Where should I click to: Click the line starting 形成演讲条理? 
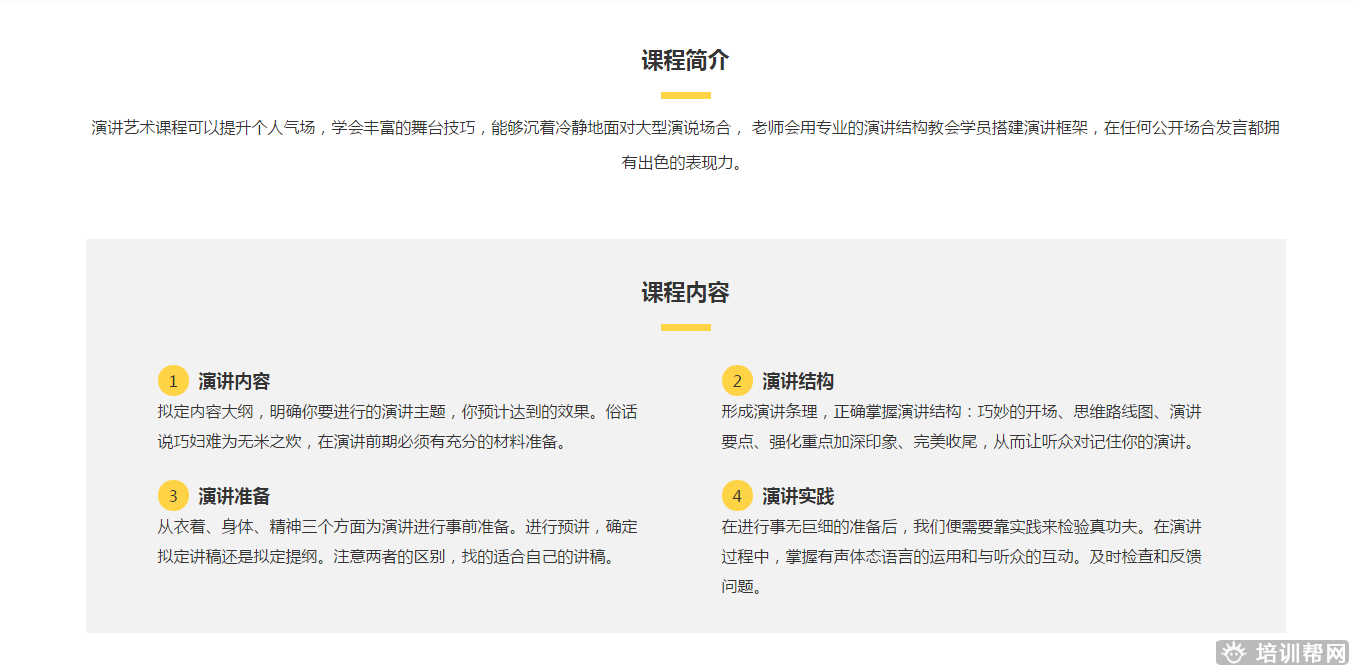point(962,411)
